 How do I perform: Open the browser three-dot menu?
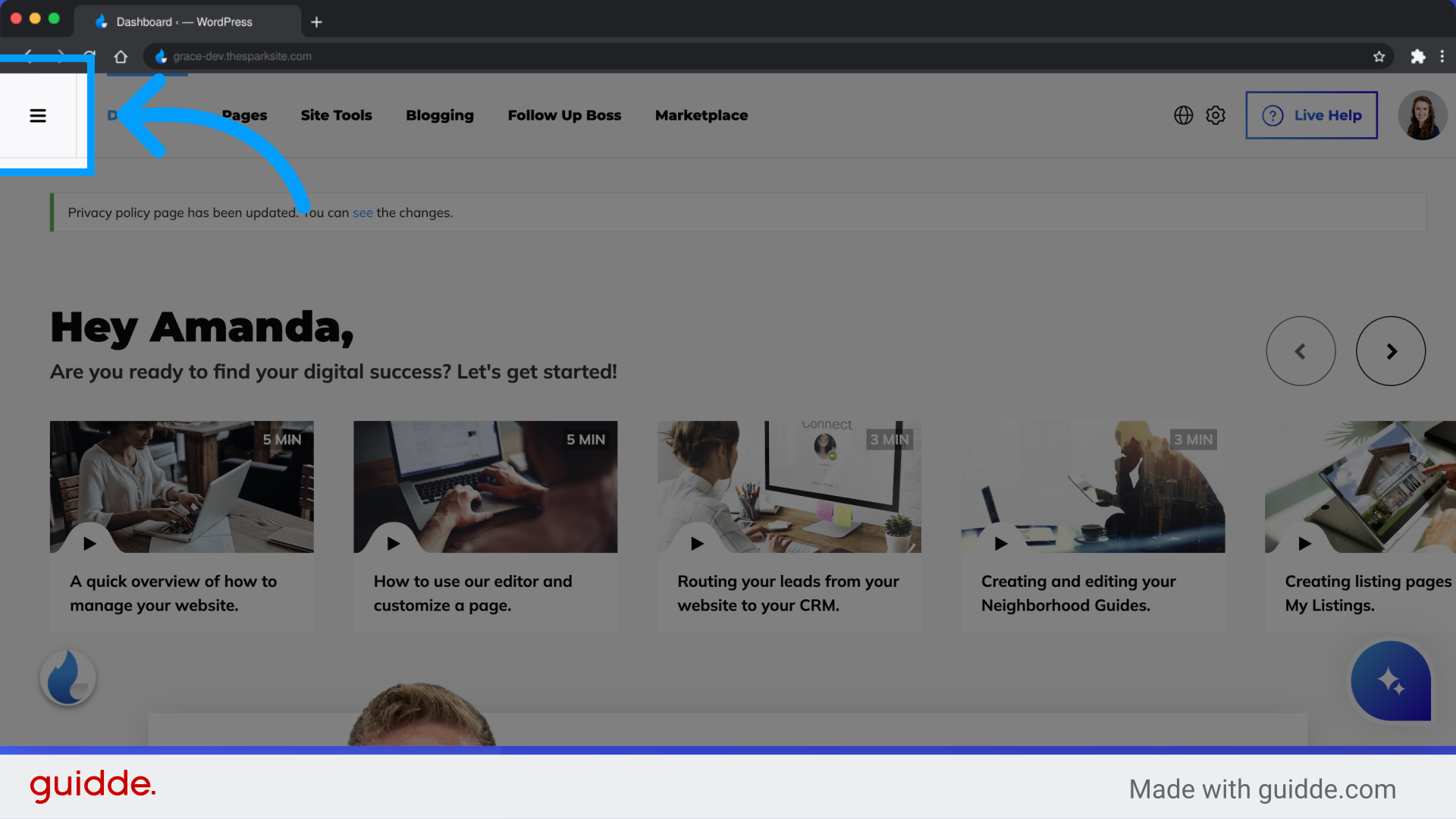coord(1443,56)
